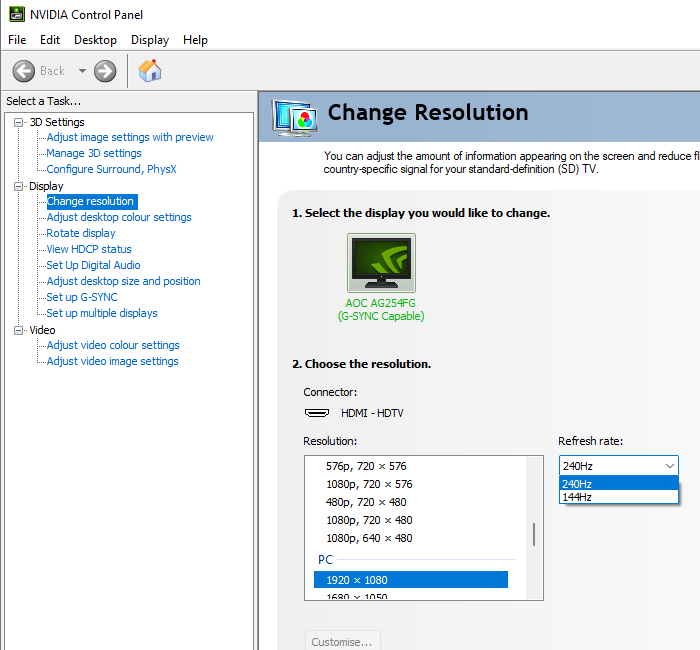Open Adjust image settings with preview
Viewport: 700px width, 650px height.
130,137
